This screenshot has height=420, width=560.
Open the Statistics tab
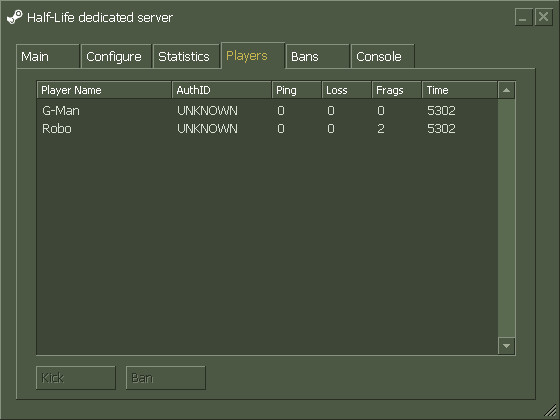pyautogui.click(x=186, y=56)
